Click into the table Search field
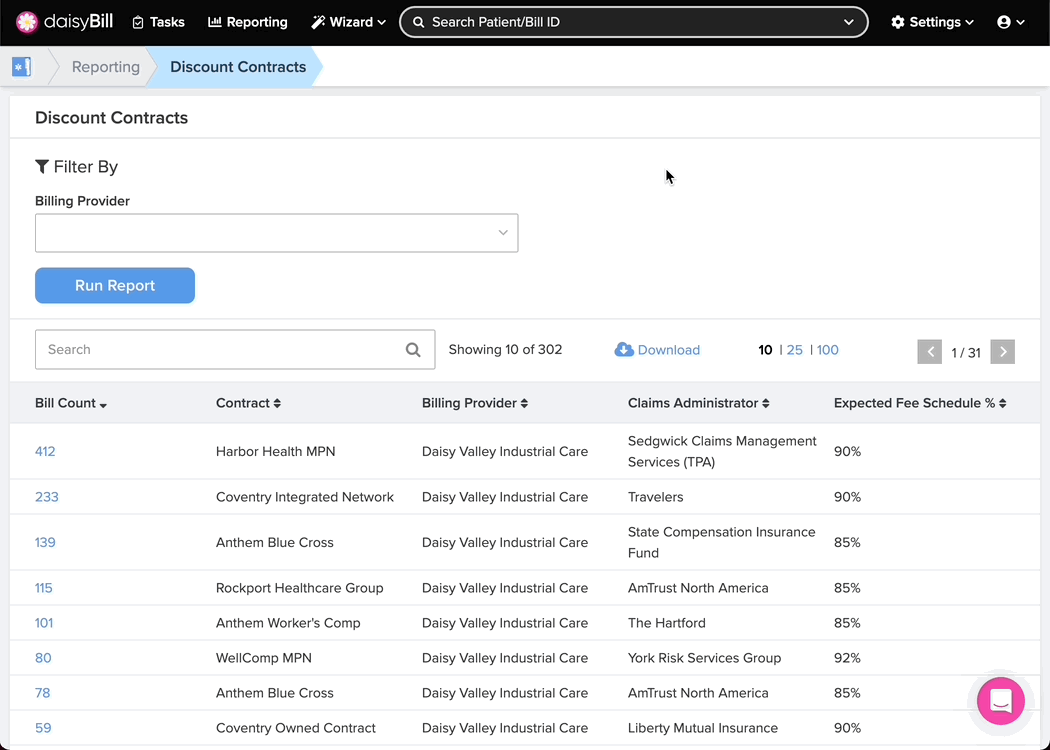The width and height of the screenshot is (1050, 750). click(235, 350)
